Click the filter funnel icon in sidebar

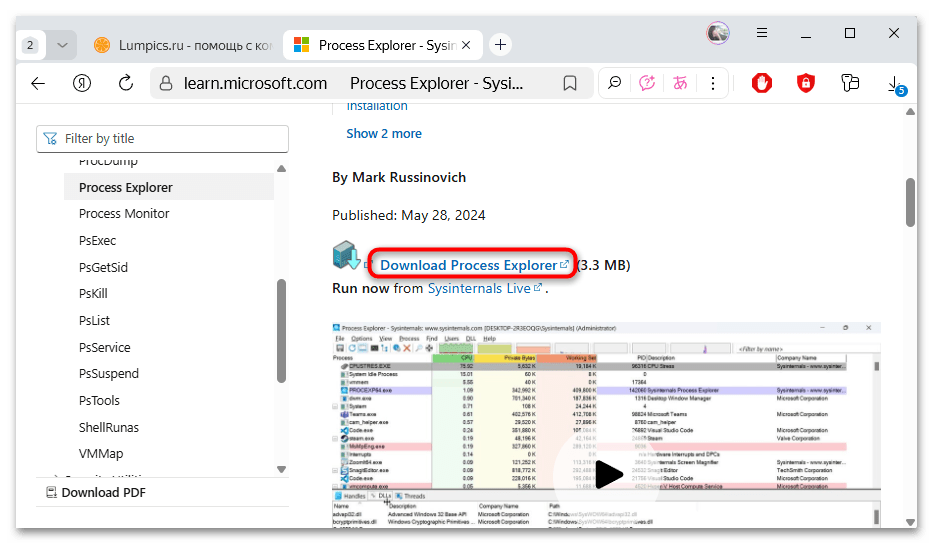(51, 139)
